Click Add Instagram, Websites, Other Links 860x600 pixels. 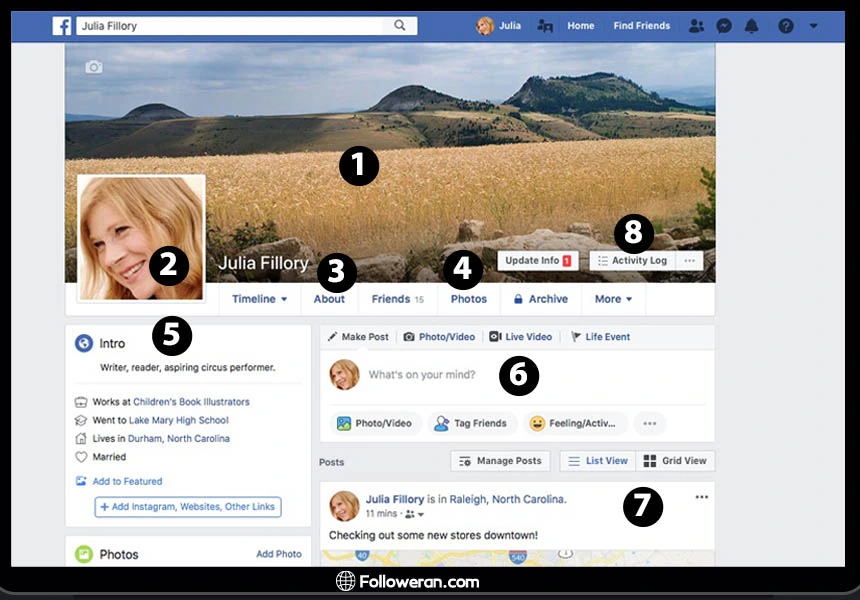click(188, 507)
